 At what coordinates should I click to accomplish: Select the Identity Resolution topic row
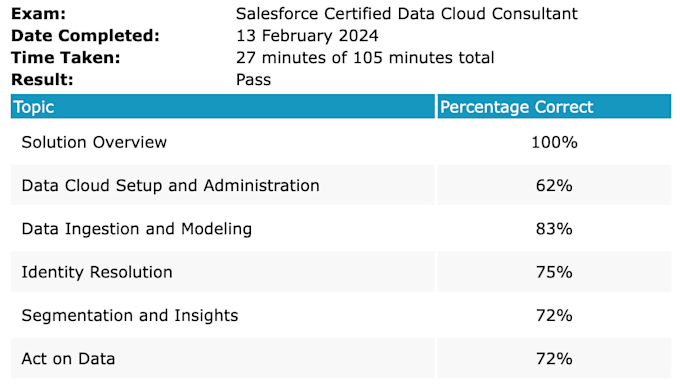[x=341, y=272]
